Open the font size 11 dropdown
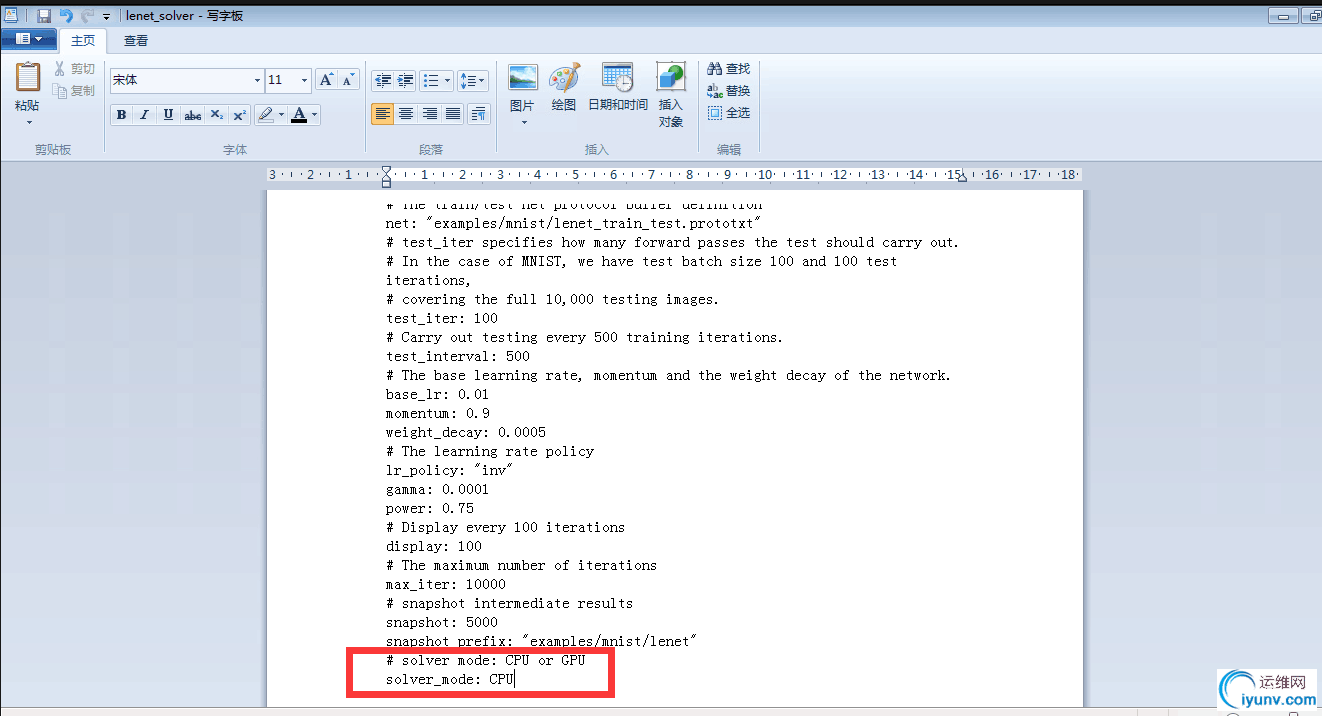 tap(302, 80)
